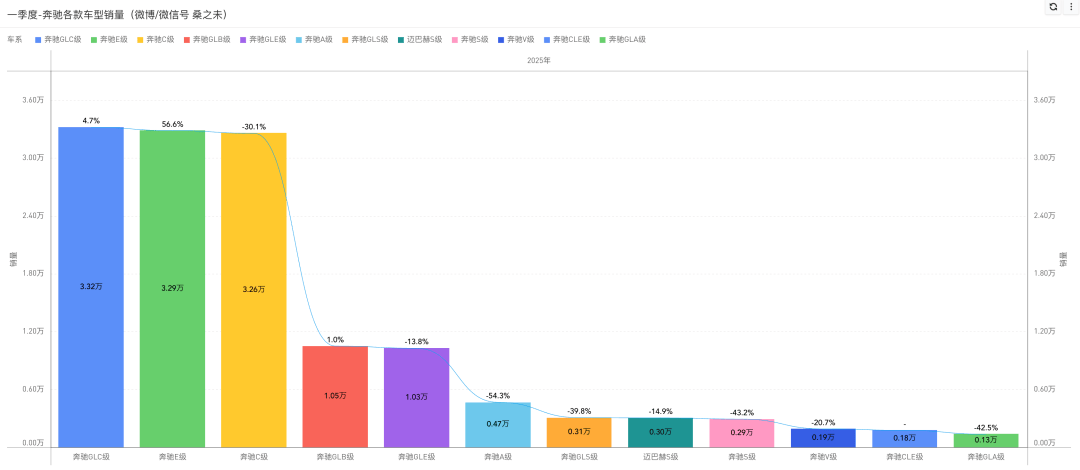Click the 奔驰GLA级 green legend square
Viewport: 1080px width, 470px height.
point(603,40)
